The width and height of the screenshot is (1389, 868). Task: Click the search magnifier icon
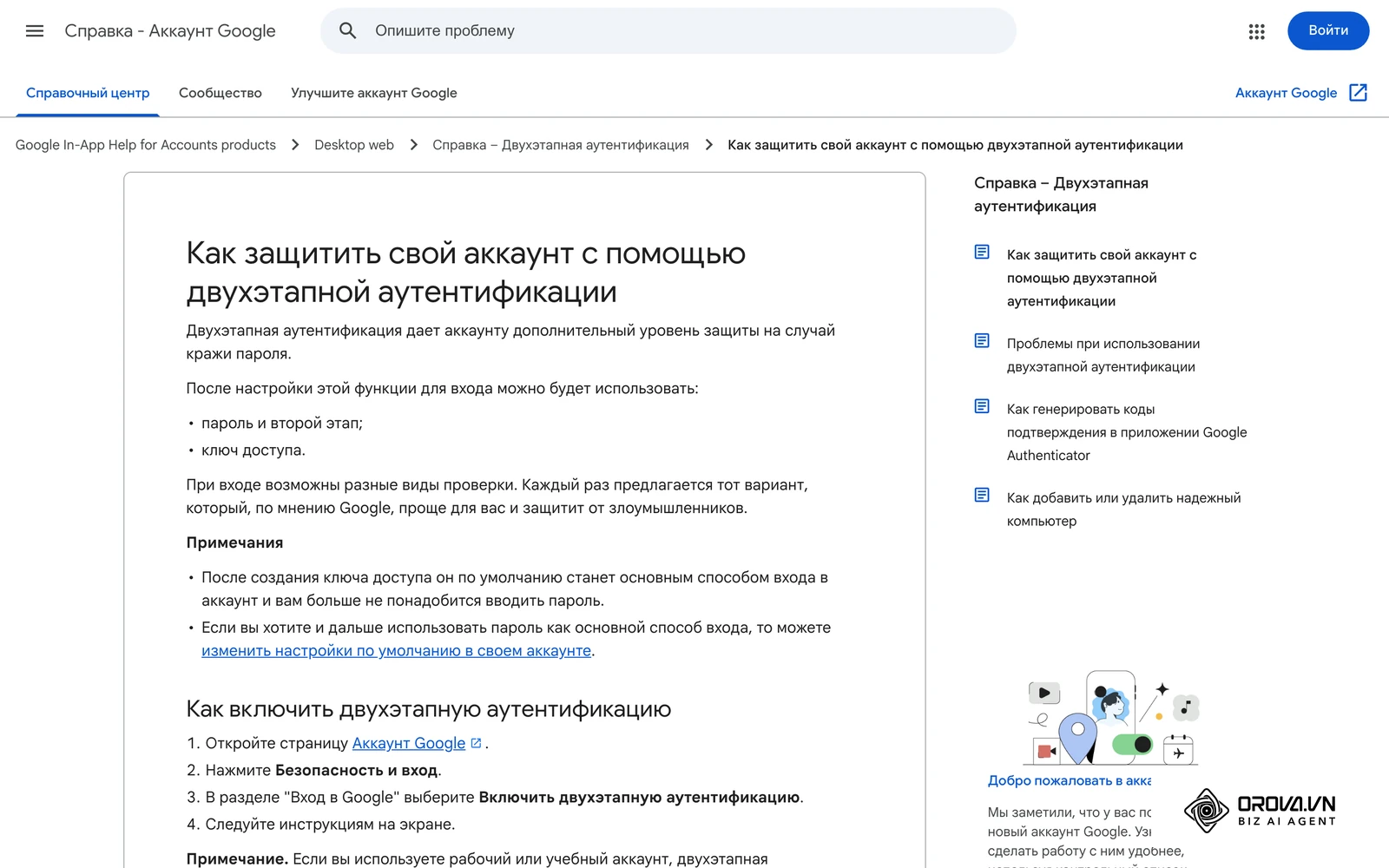[347, 30]
